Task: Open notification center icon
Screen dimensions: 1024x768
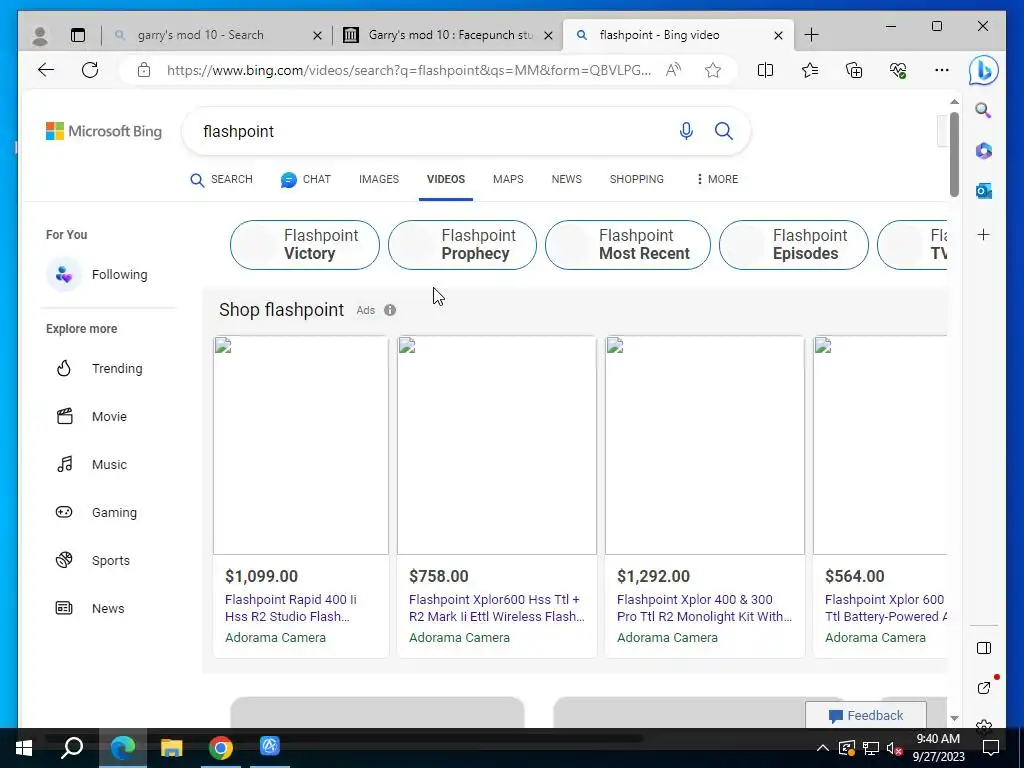Action: pos(991,748)
